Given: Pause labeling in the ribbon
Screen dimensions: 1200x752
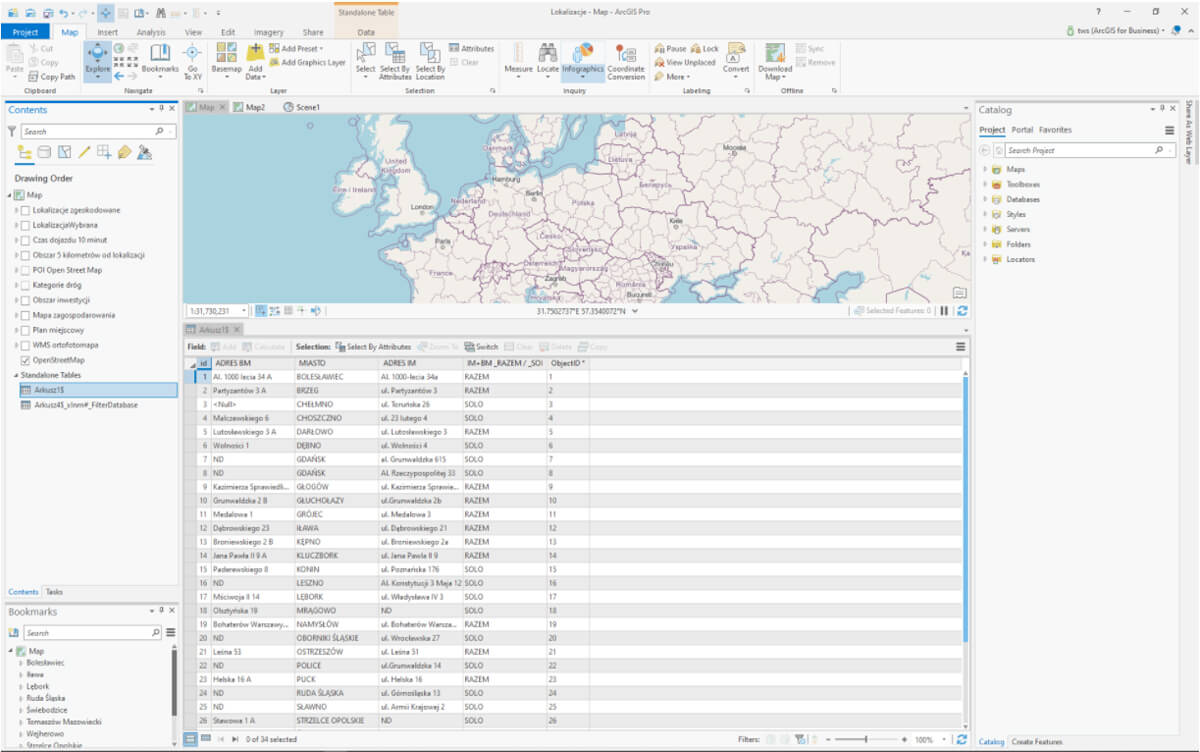Looking at the screenshot, I should [x=671, y=48].
